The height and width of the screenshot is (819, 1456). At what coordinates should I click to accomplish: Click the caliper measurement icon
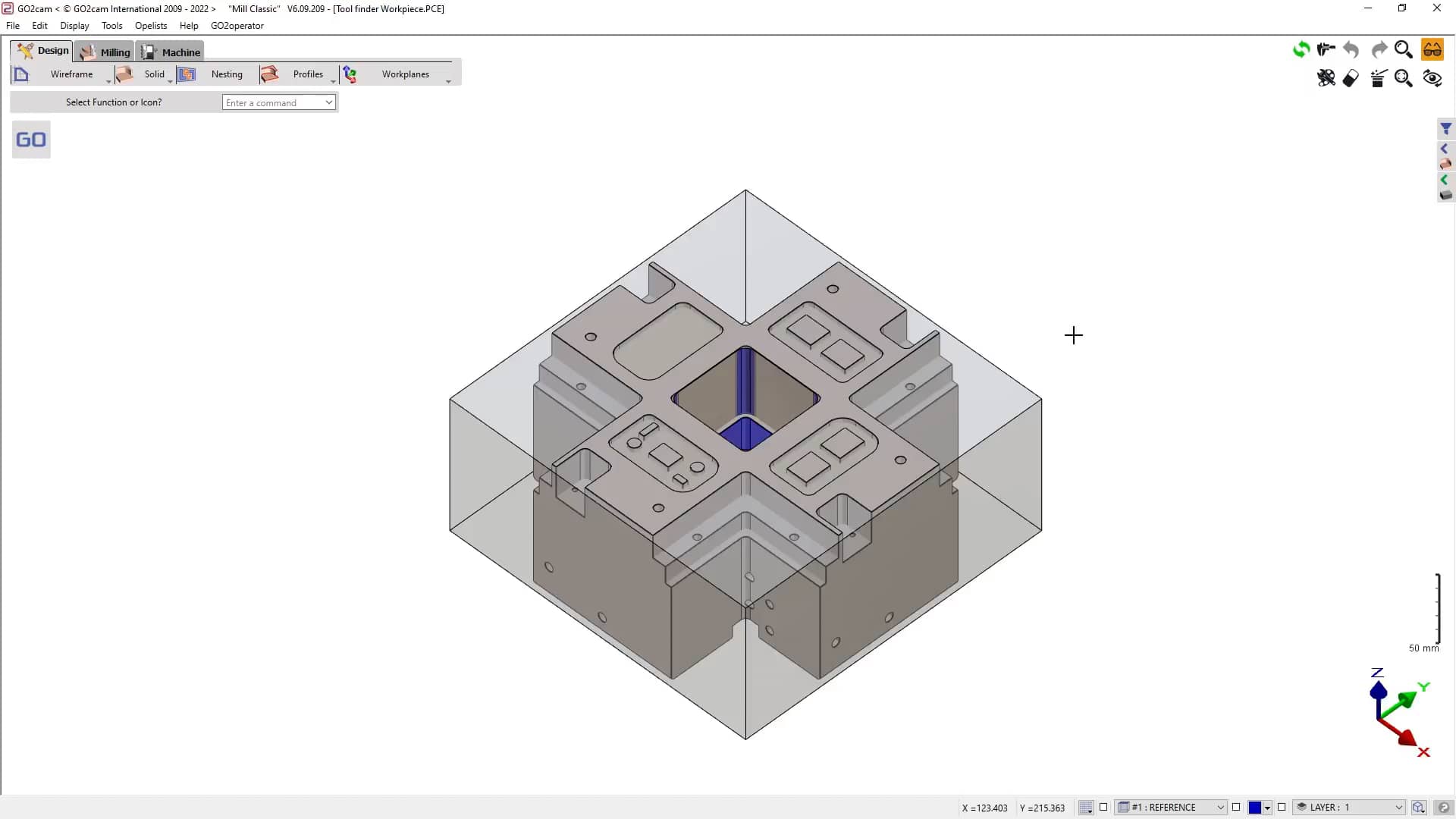[1326, 48]
